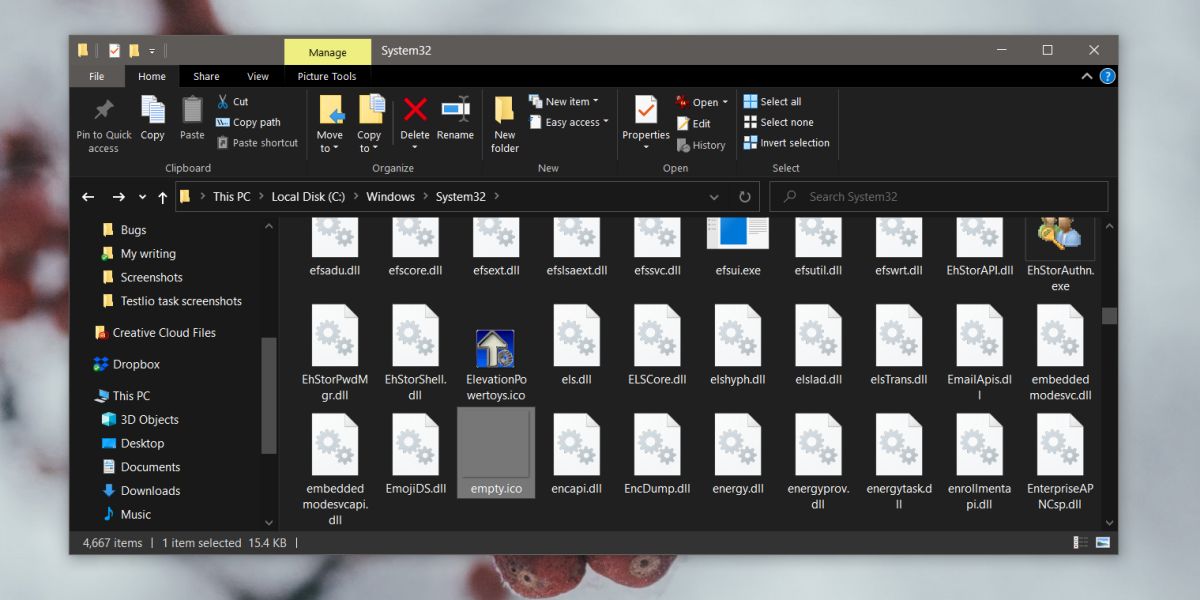Viewport: 1200px width, 600px height.
Task: Collapse the ribbon with the chevron
Action: [1087, 76]
